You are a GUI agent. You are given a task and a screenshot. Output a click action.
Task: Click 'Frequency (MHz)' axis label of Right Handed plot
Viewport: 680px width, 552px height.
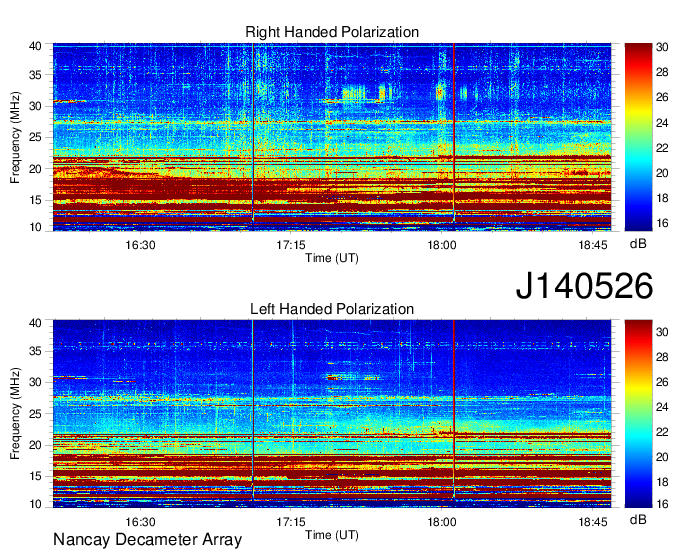15,137
